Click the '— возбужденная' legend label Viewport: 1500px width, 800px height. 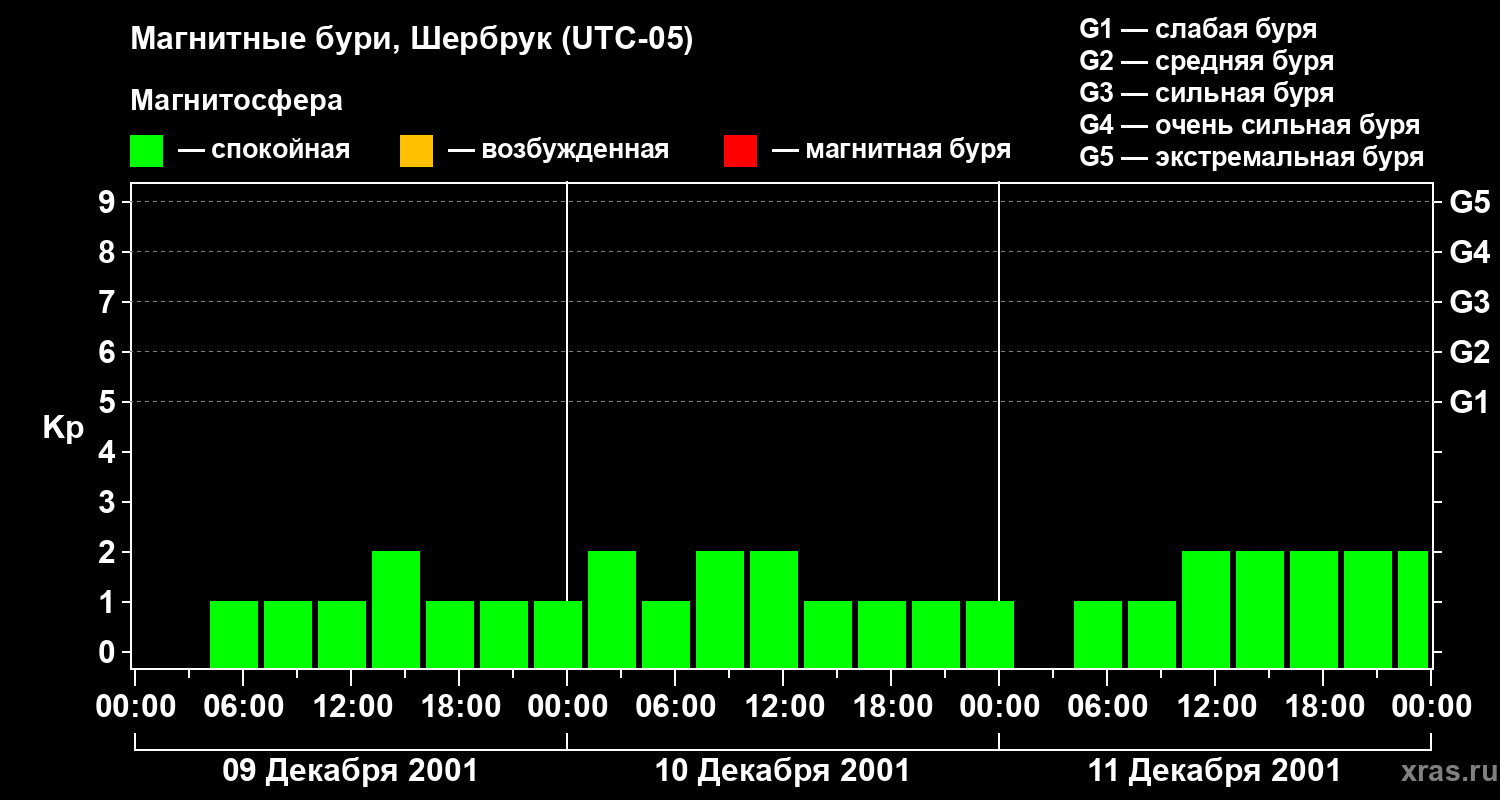point(558,150)
